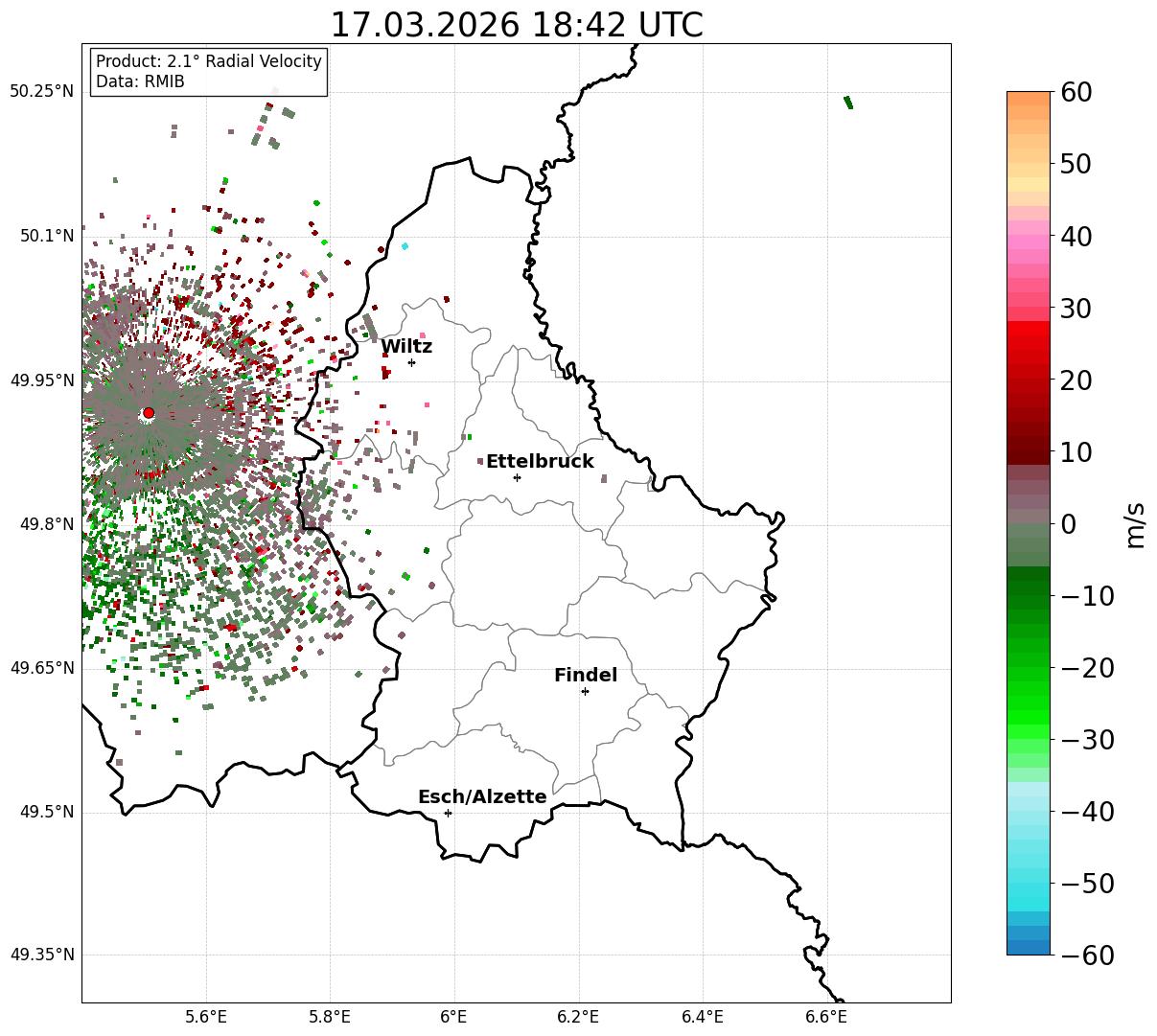
Task: Click the pink colorbar segment near 40
Action: [1029, 242]
